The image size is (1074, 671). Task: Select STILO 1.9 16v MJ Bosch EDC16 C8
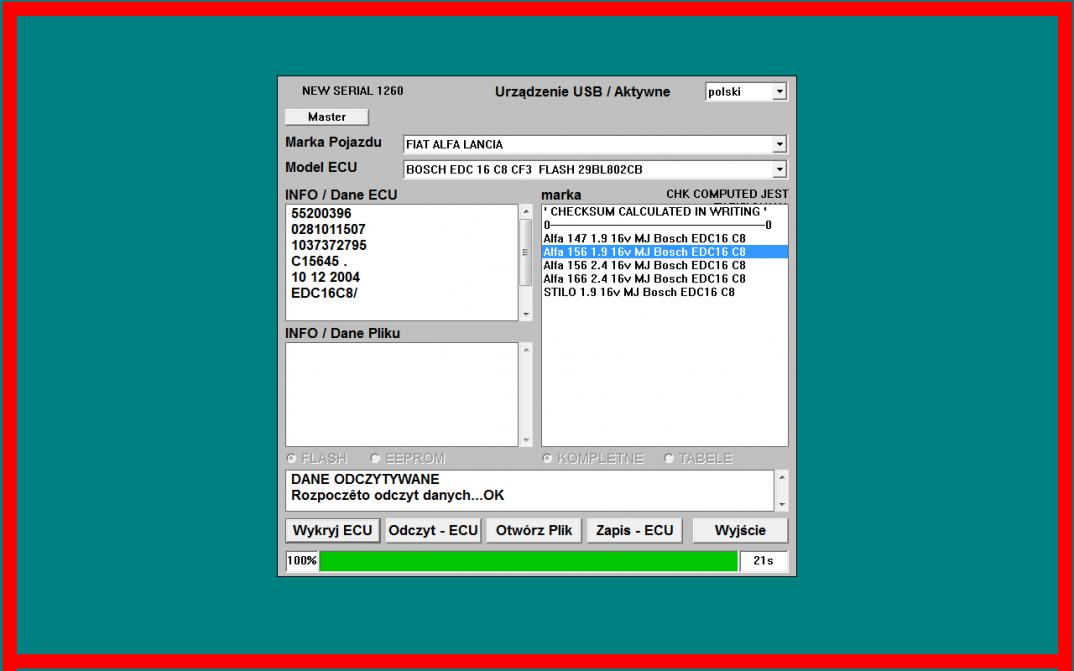pos(664,292)
